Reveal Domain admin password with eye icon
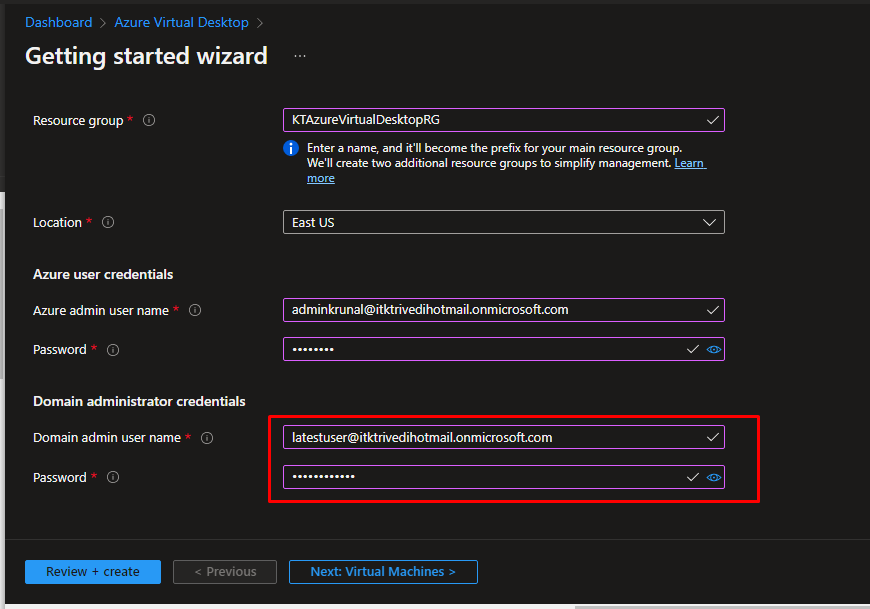 click(x=714, y=478)
